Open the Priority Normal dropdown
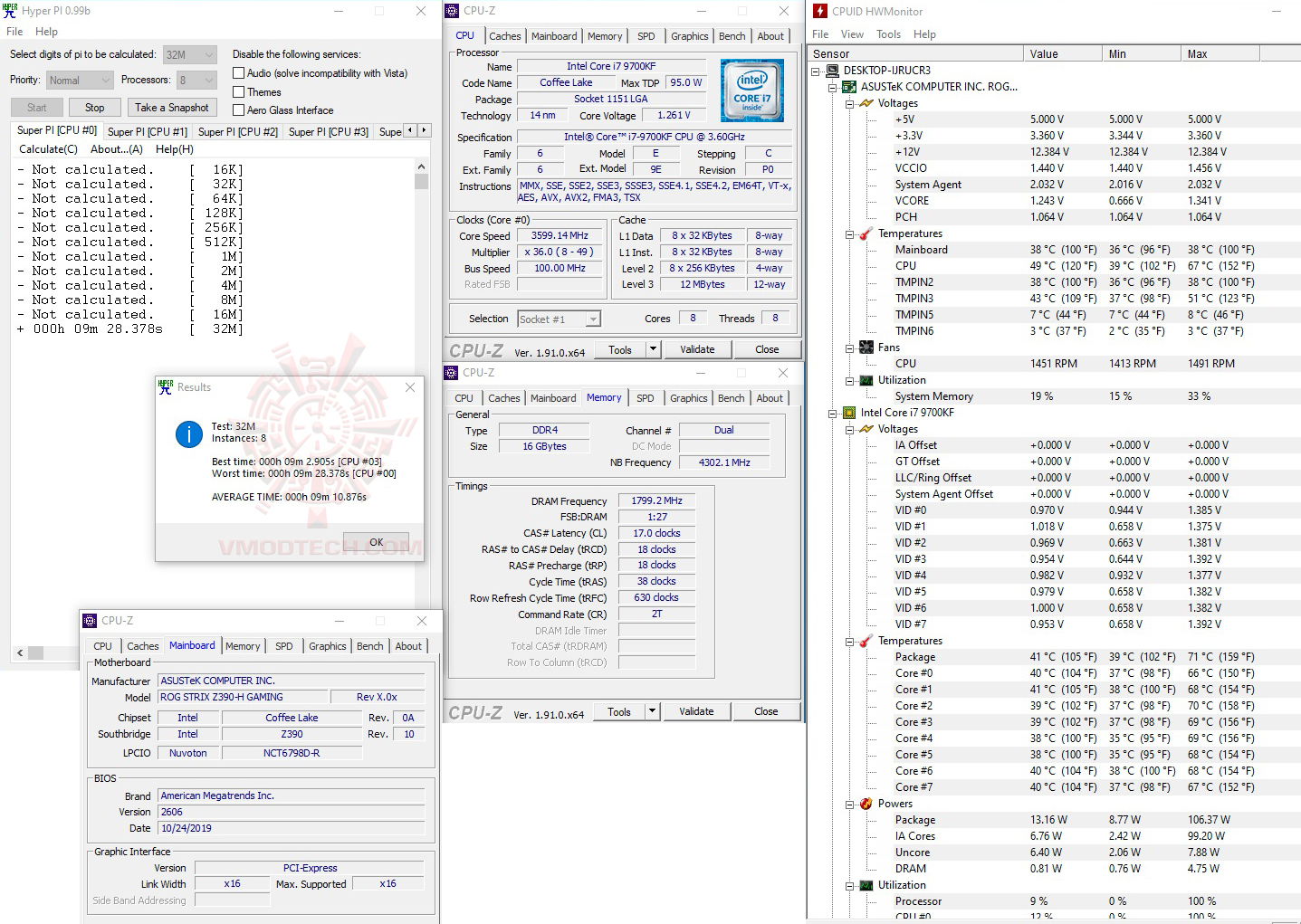This screenshot has height=924, width=1301. 80,81
